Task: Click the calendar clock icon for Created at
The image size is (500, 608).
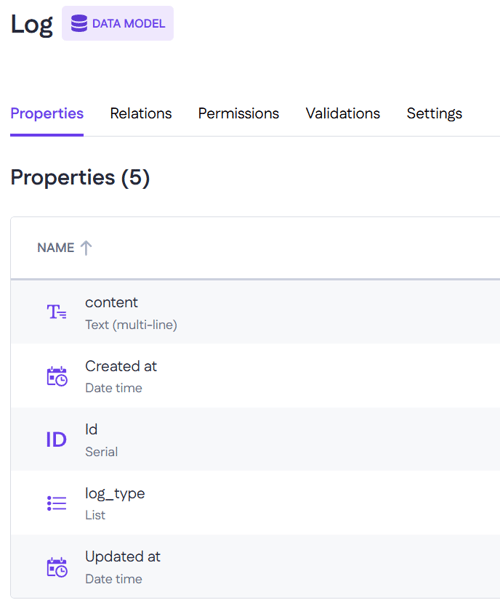Action: pos(57,376)
